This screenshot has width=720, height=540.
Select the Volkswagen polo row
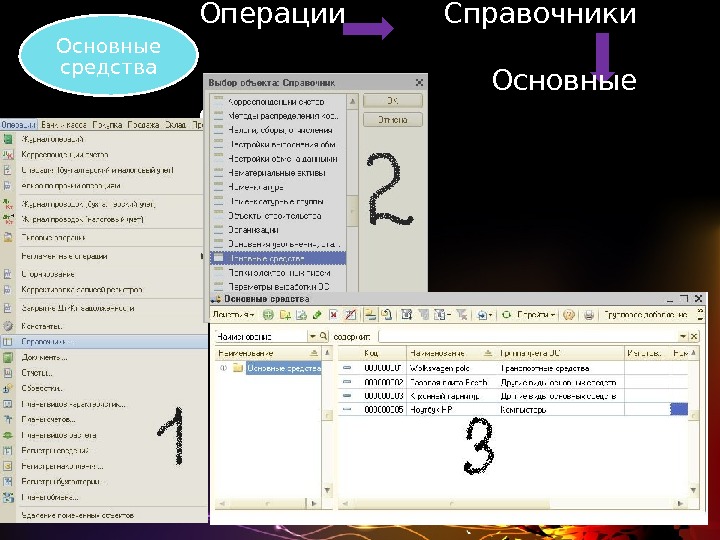pos(513,368)
